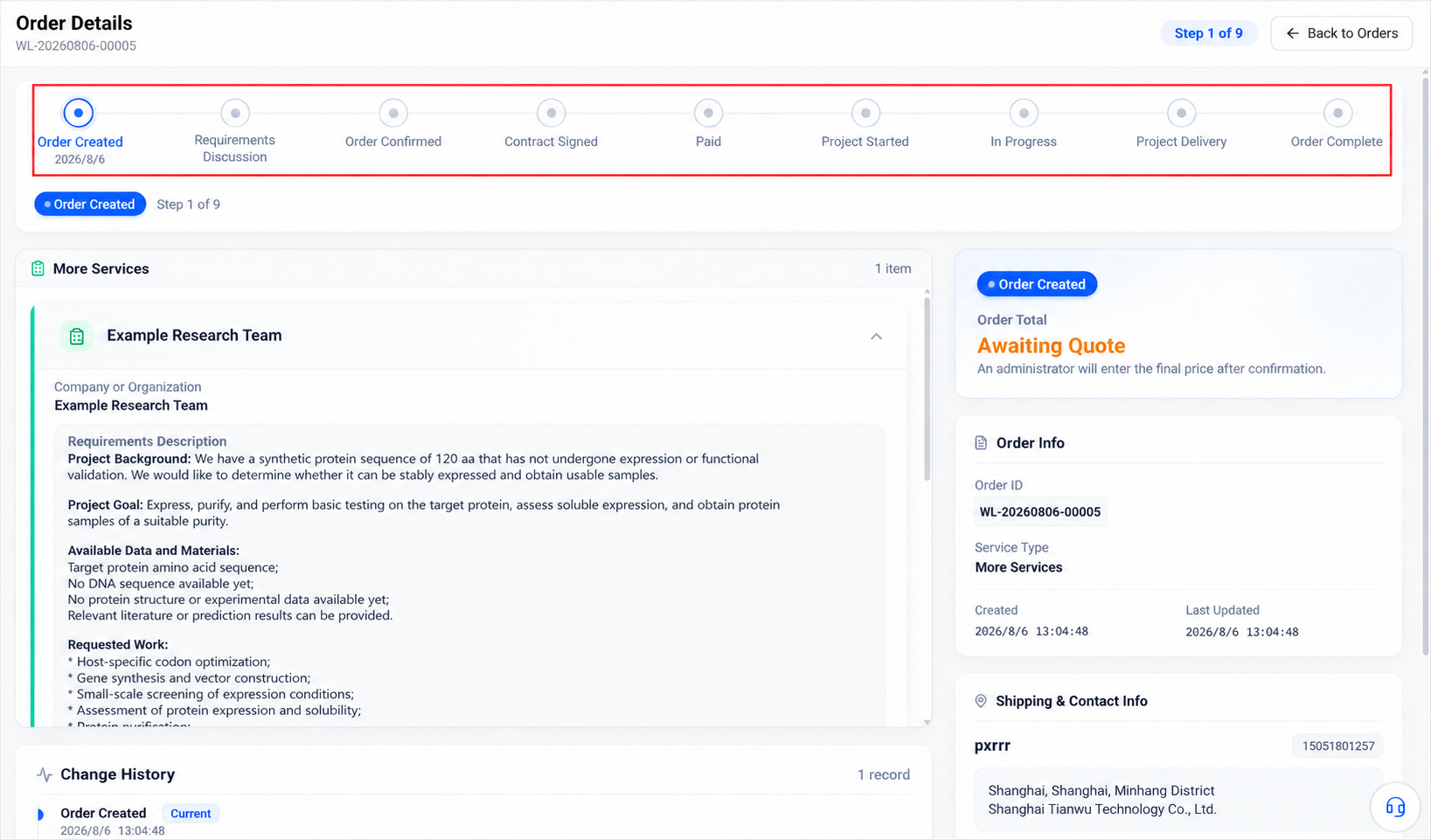Click the phone number 15051801257
1431x840 pixels.
coord(1337,746)
